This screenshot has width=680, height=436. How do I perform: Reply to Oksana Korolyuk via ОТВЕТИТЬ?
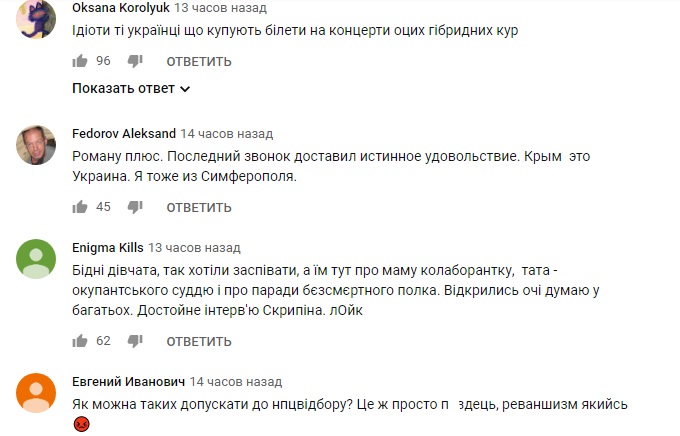coord(199,62)
